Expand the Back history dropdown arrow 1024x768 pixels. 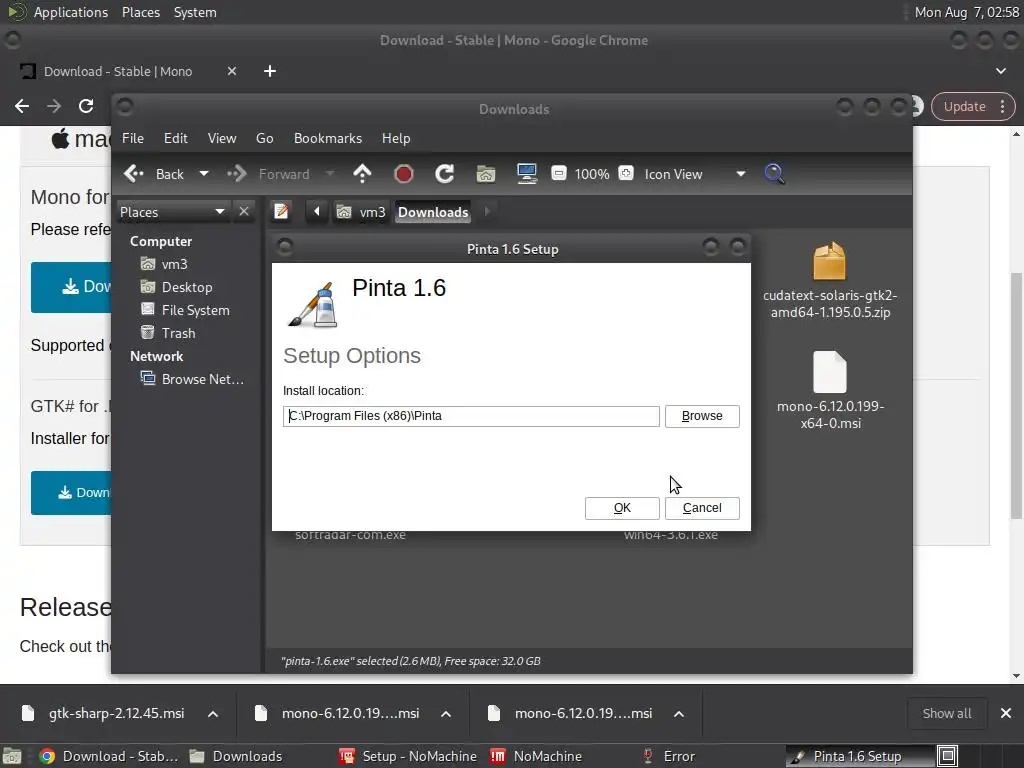[204, 174]
